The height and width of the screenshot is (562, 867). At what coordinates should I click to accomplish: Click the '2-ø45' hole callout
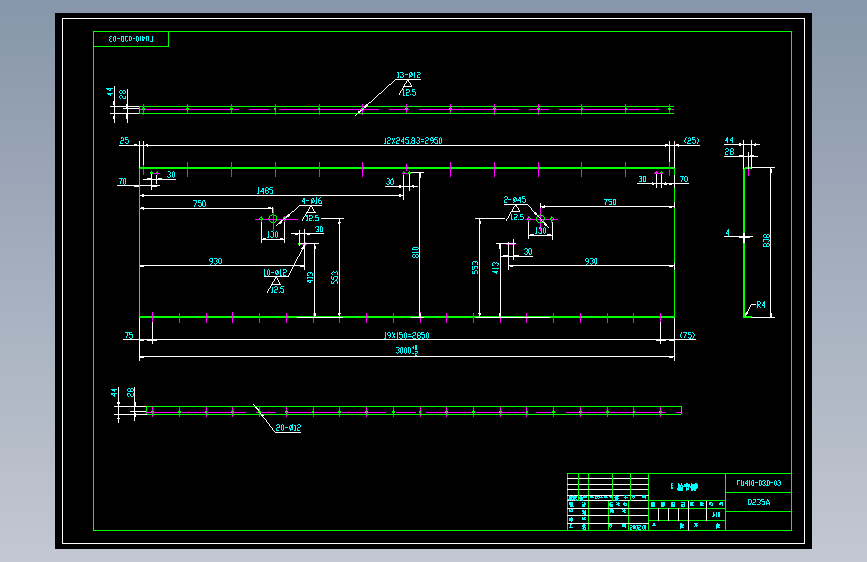tap(515, 200)
